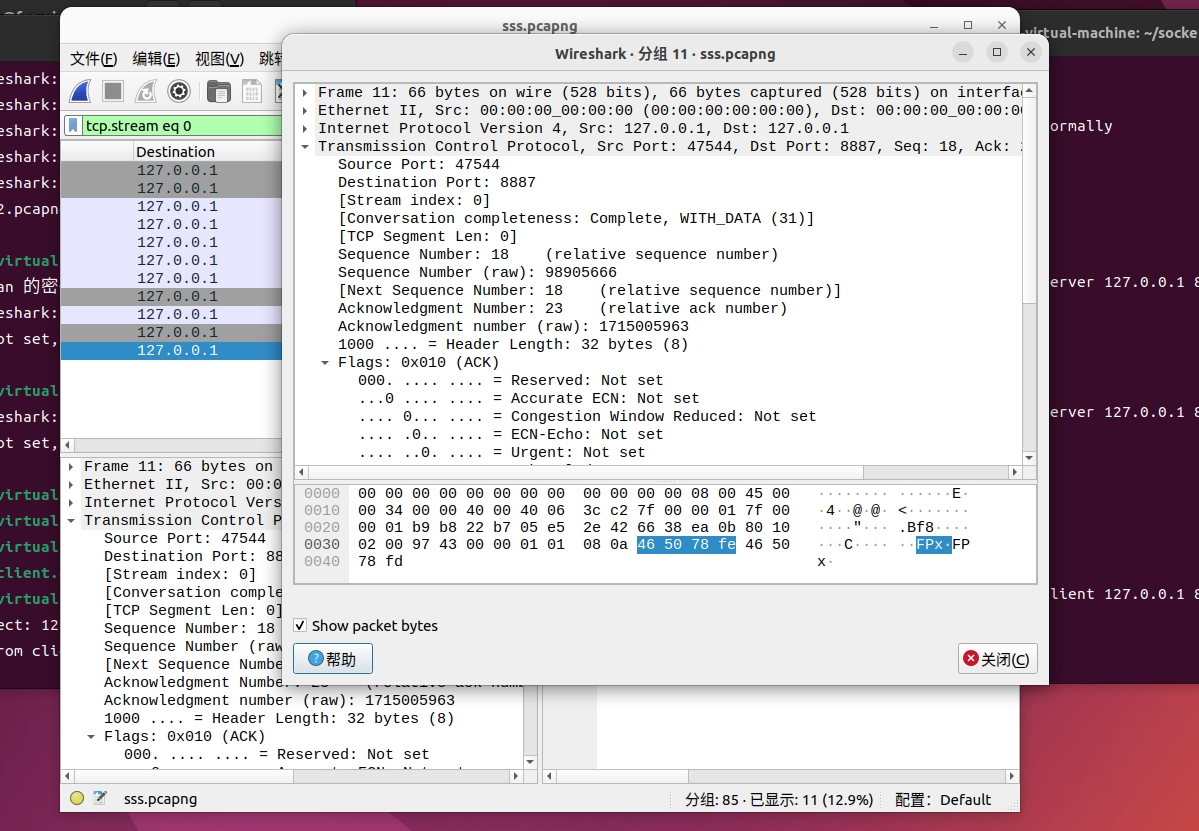Select Header Length: 32 bytes row in dialog

[x=513, y=344]
